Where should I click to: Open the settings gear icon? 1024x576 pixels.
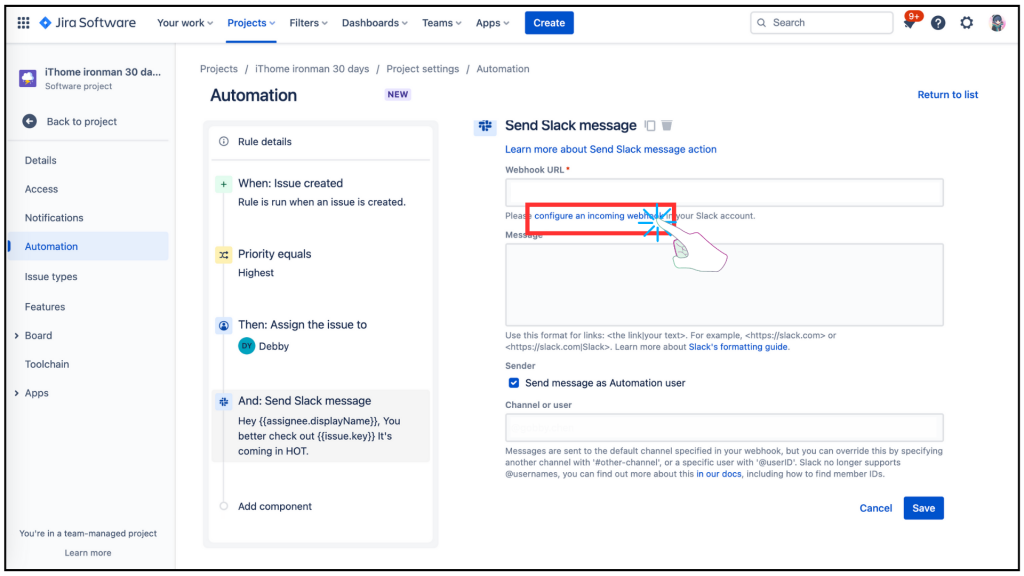click(x=967, y=23)
